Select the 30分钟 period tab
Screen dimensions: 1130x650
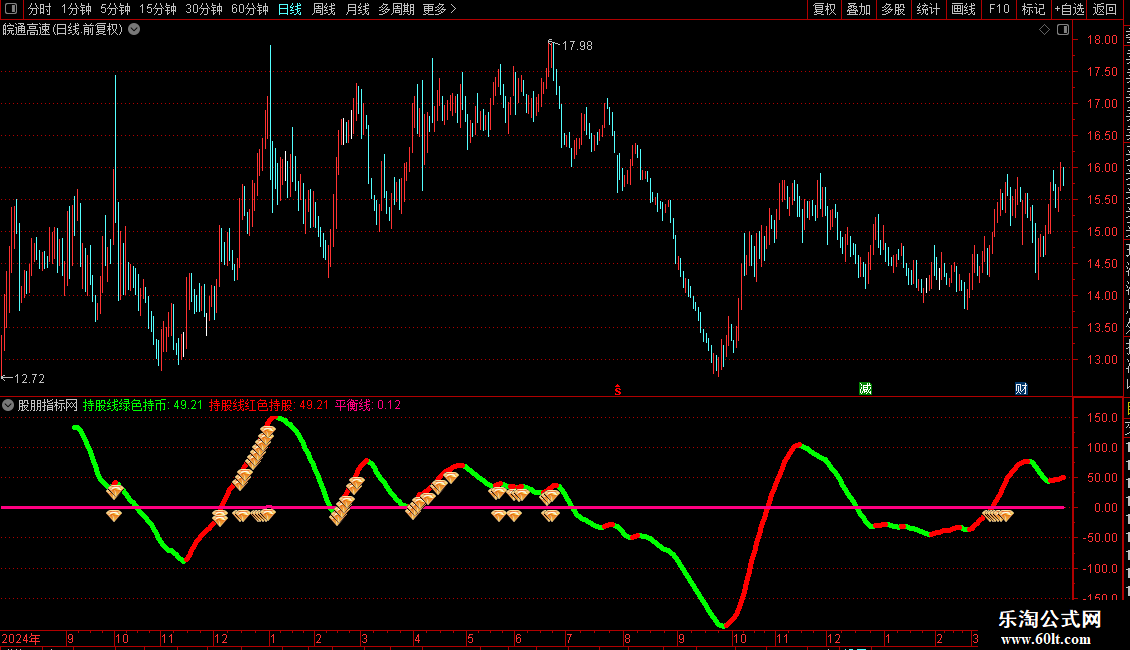point(204,9)
